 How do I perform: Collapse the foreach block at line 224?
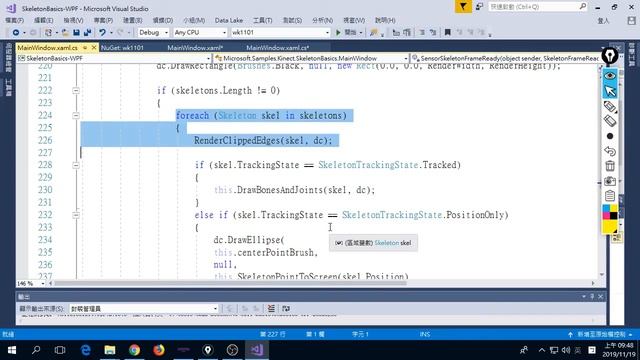[76, 116]
